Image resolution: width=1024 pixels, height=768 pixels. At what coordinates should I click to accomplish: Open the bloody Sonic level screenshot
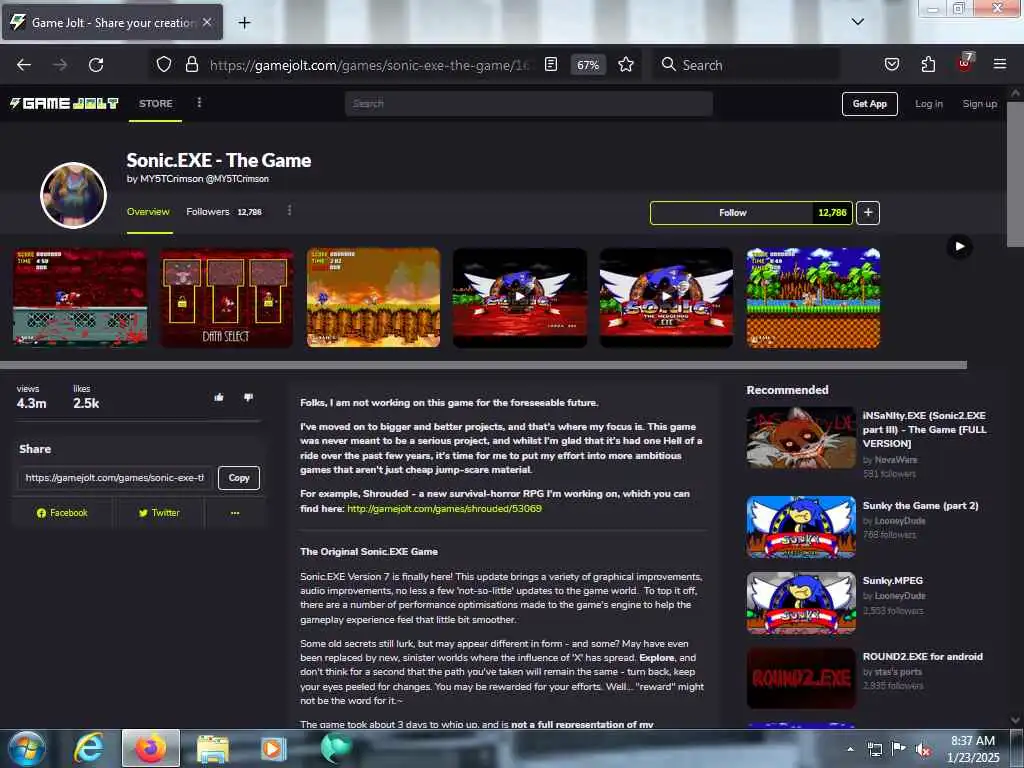point(80,297)
